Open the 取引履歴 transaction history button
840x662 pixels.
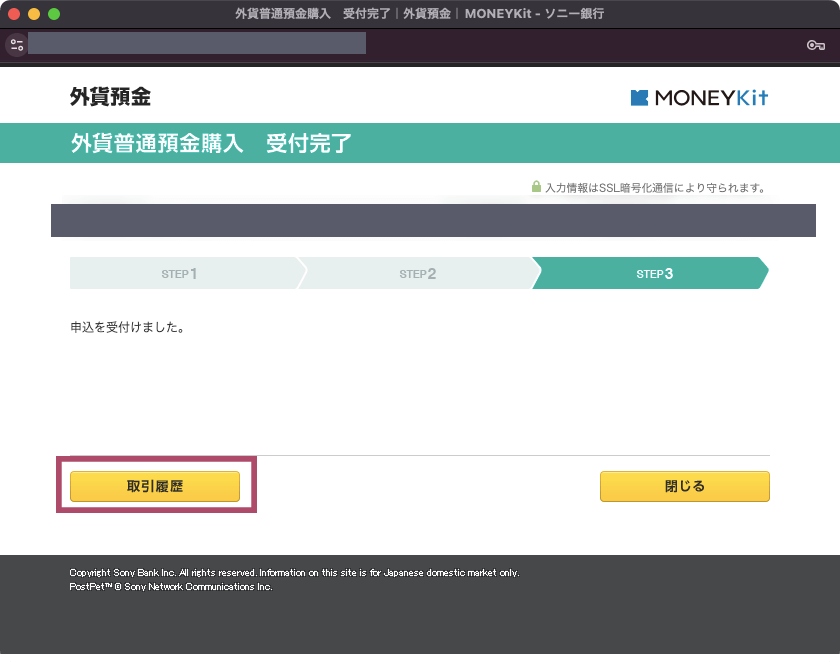[x=155, y=486]
